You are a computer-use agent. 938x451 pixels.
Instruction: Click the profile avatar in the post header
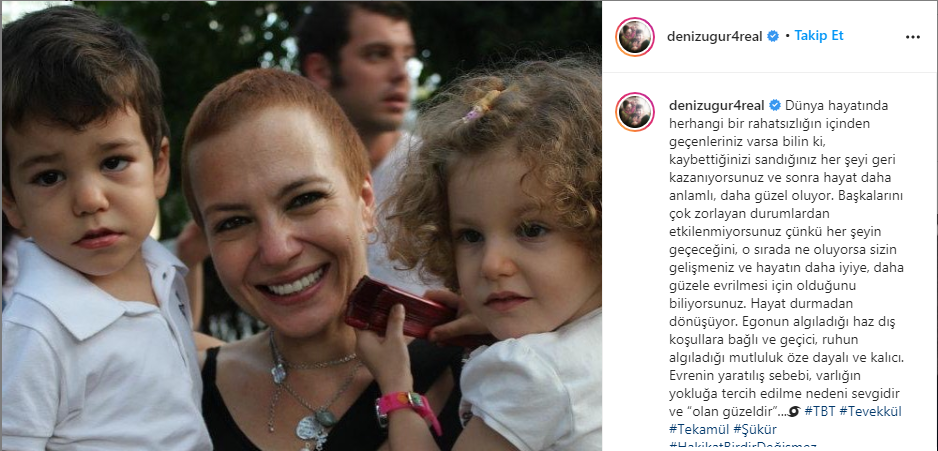click(635, 36)
